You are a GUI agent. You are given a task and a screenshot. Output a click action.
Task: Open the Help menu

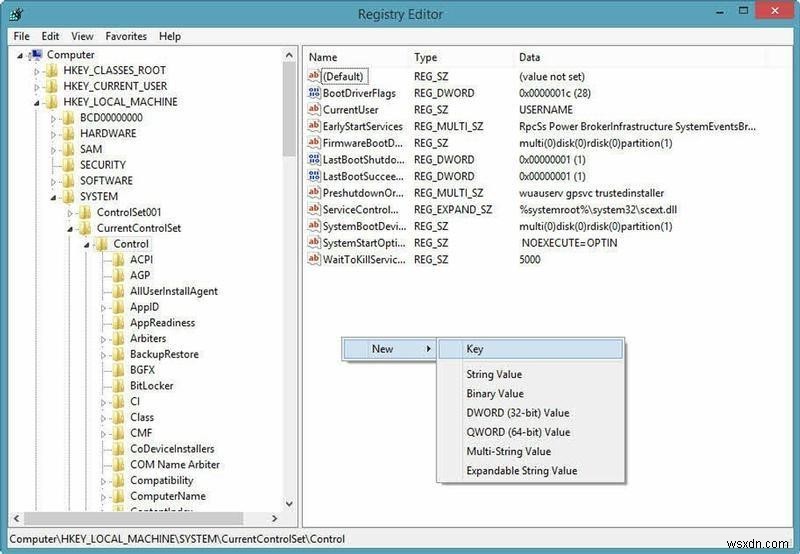pos(170,36)
